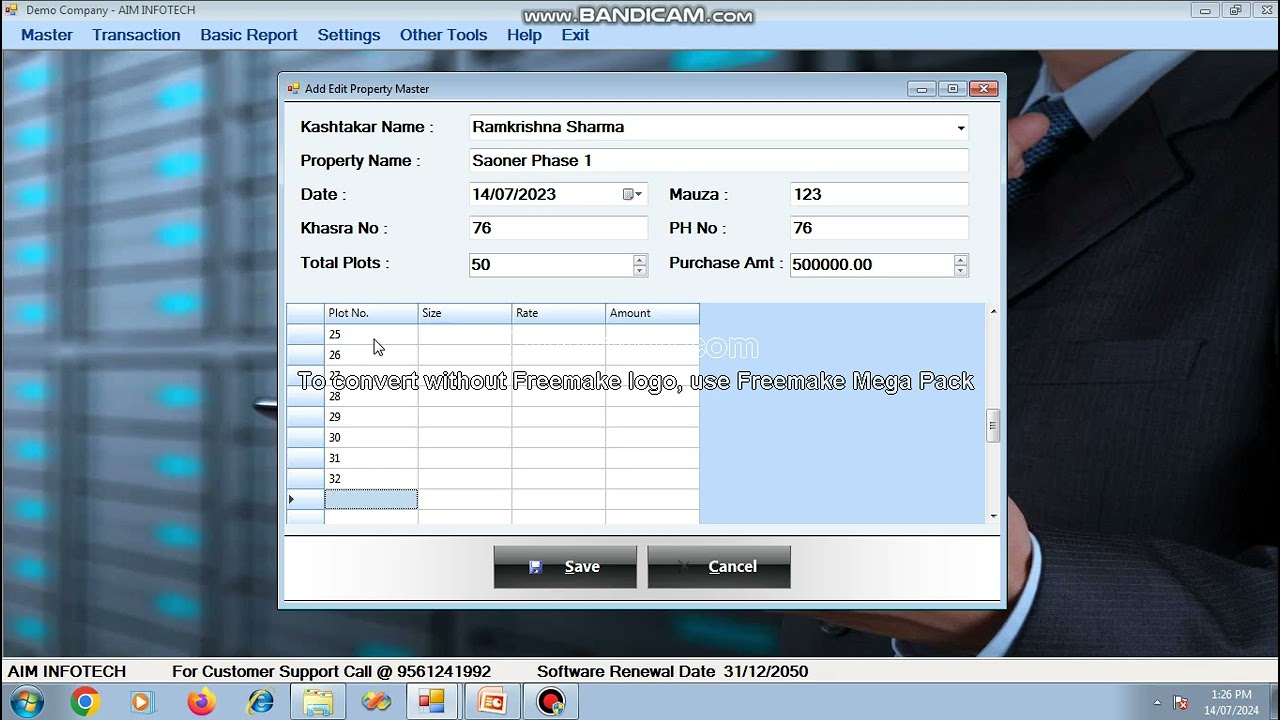The image size is (1280, 720).
Task: Launch Firefox from the taskbar
Action: (x=201, y=702)
